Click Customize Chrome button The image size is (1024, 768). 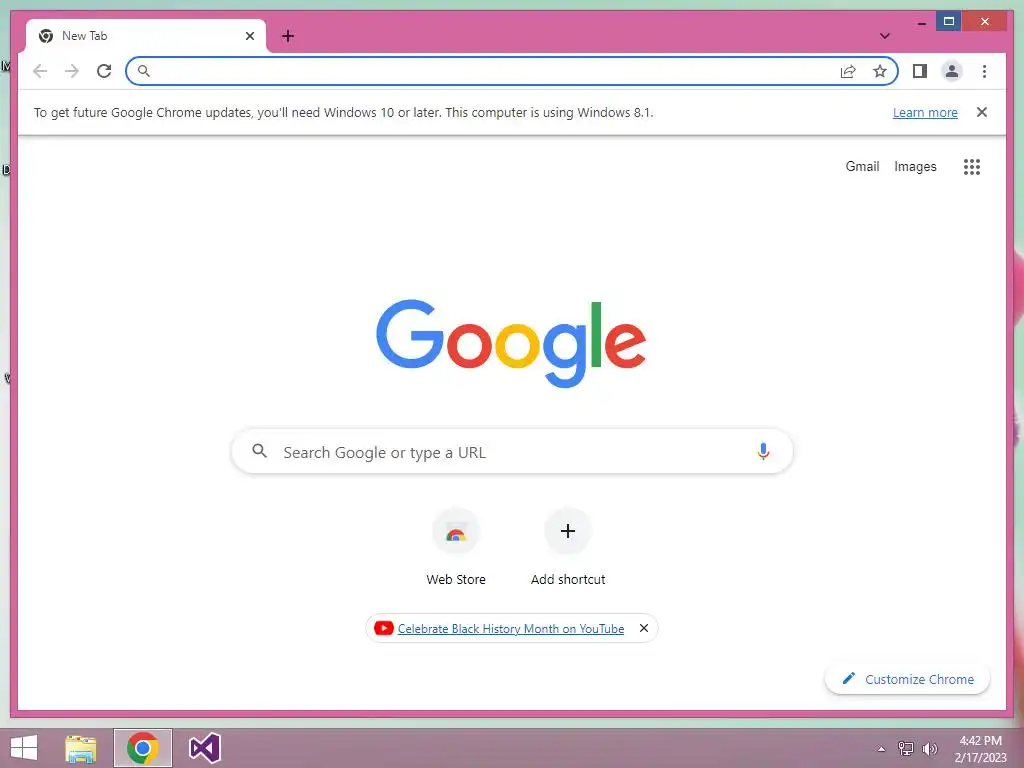coord(907,679)
